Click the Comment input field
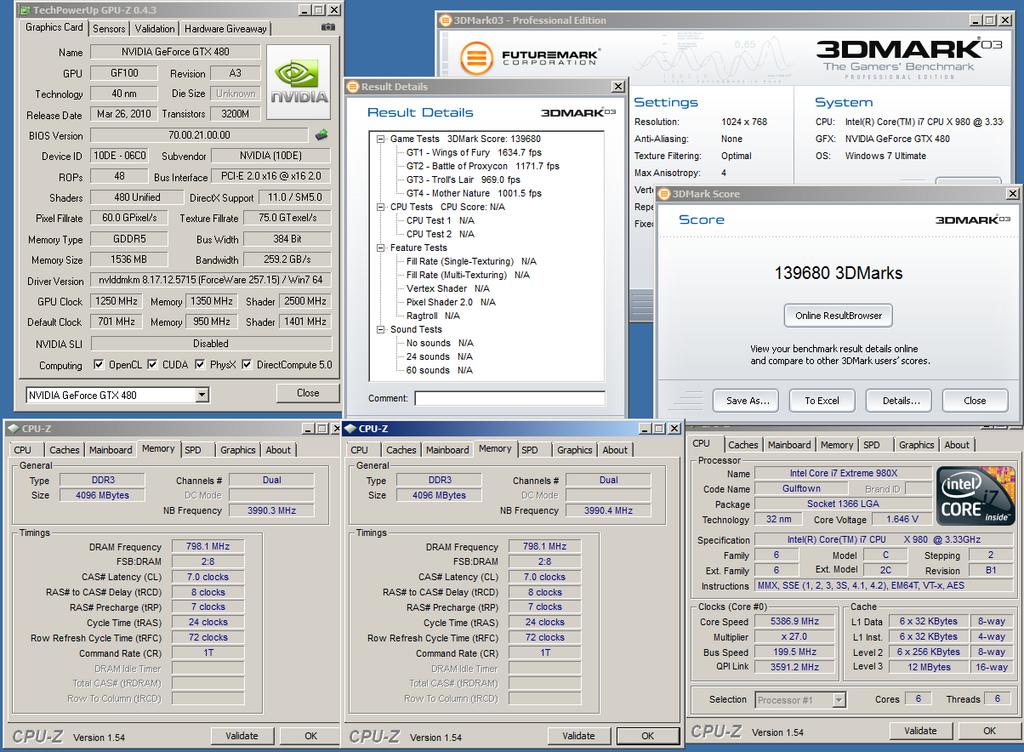Viewport: 1024px width, 752px height. click(x=509, y=398)
